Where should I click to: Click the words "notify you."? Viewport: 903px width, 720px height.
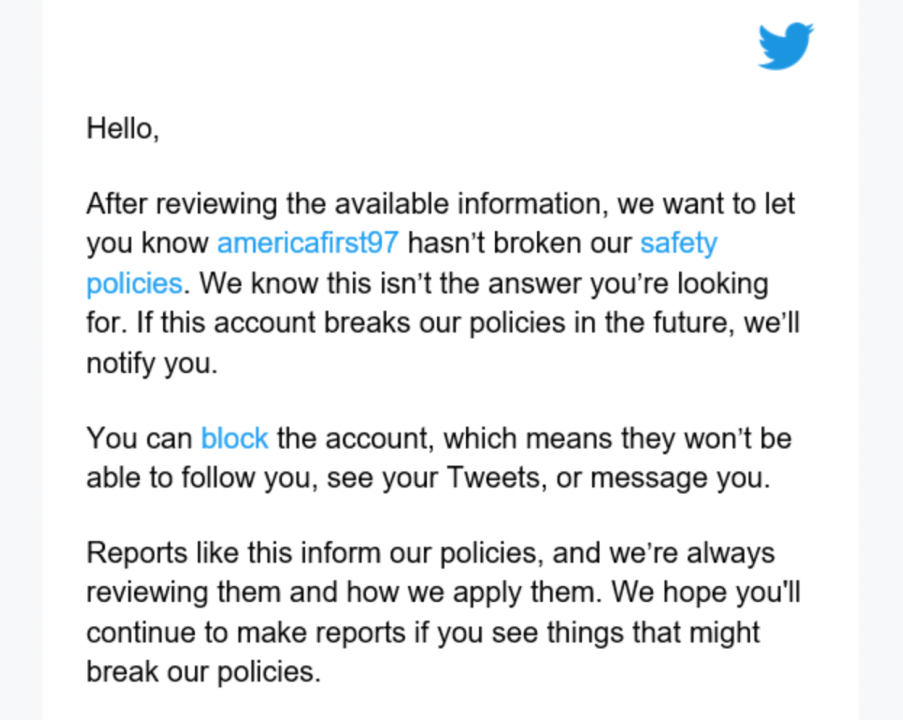[x=151, y=363]
